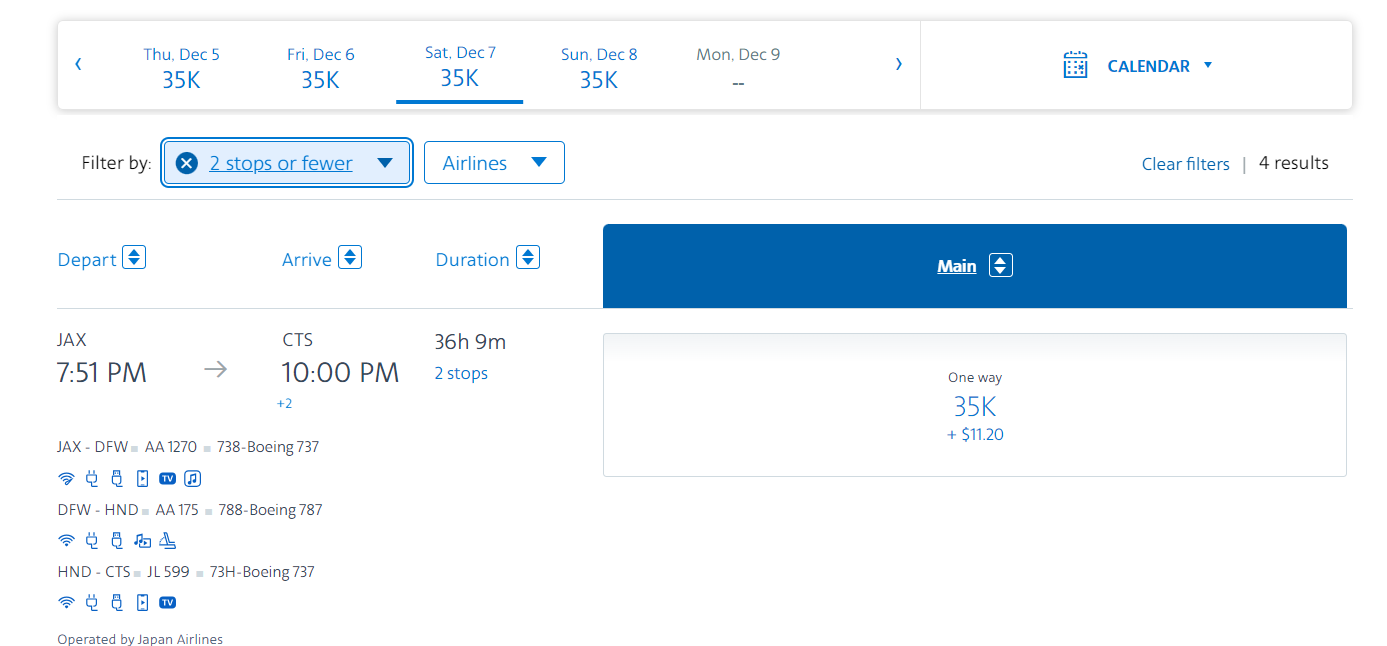Screen dimensions: 1387x646
Task: Remove the 2 stops or fewer filter
Action: coord(186,162)
